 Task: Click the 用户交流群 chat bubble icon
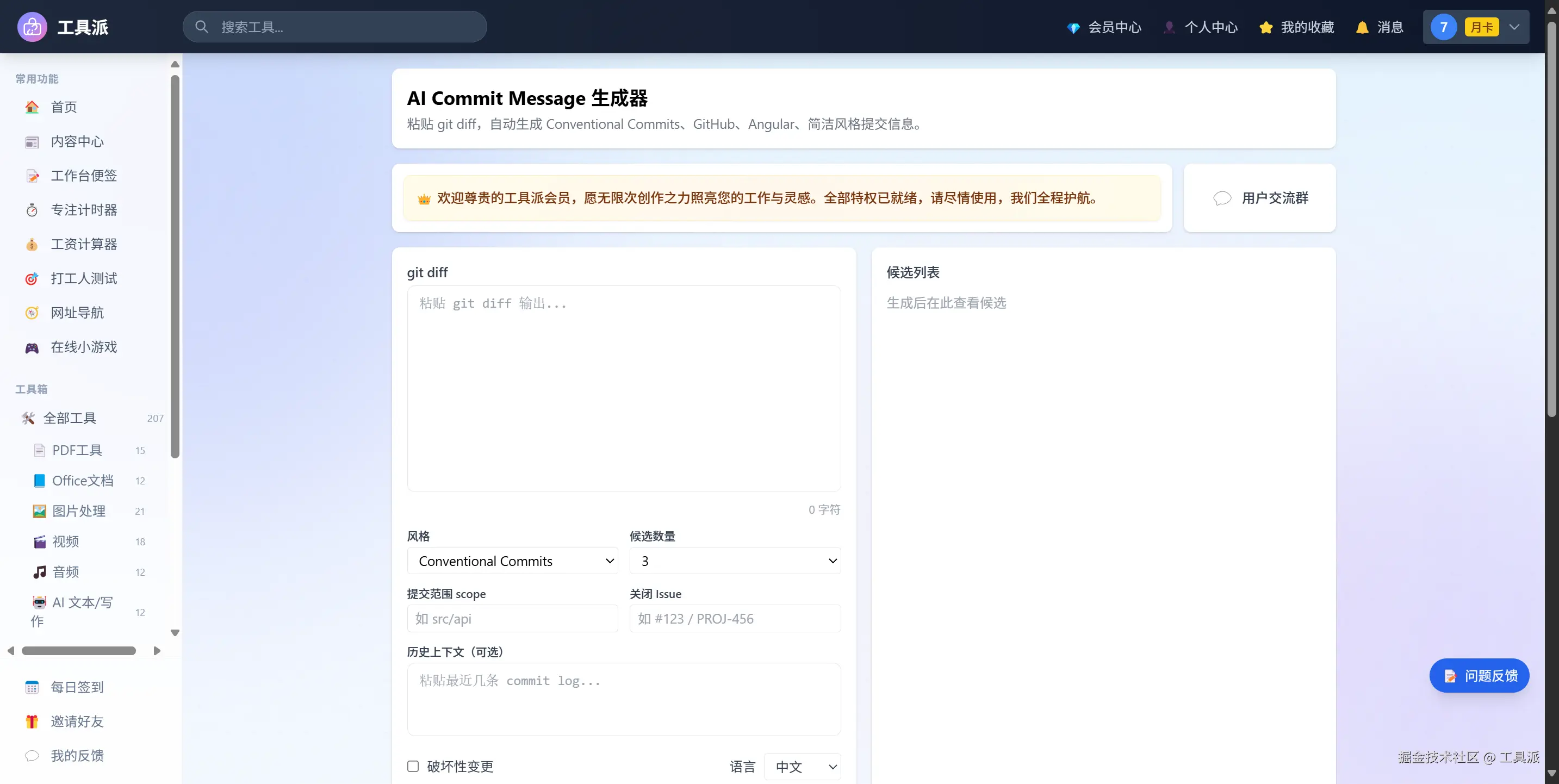click(1222, 198)
